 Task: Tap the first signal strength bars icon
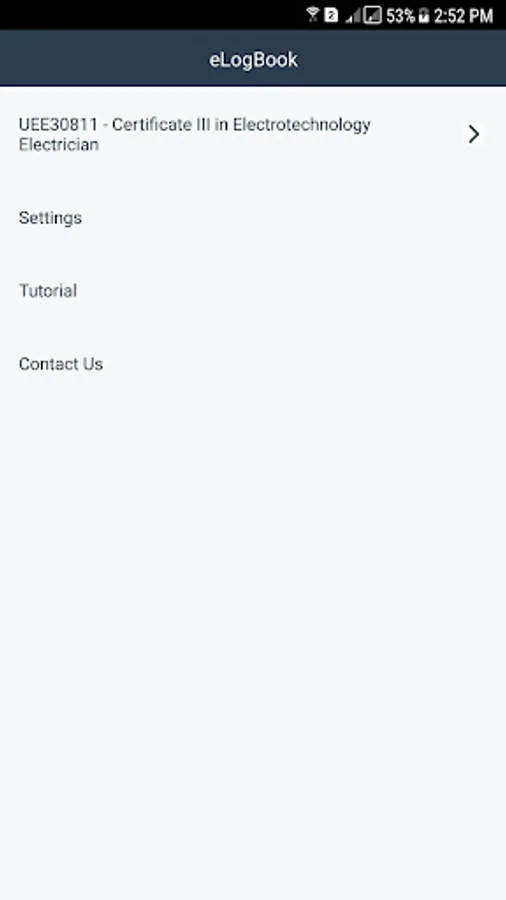352,16
